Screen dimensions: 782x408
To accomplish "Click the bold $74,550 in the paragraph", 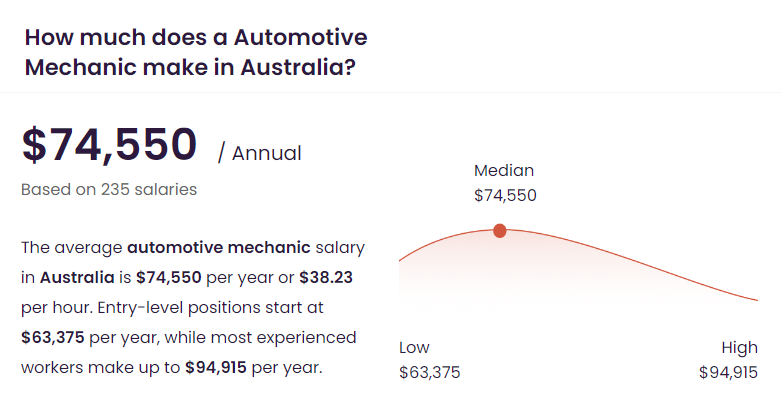I will coord(169,277).
